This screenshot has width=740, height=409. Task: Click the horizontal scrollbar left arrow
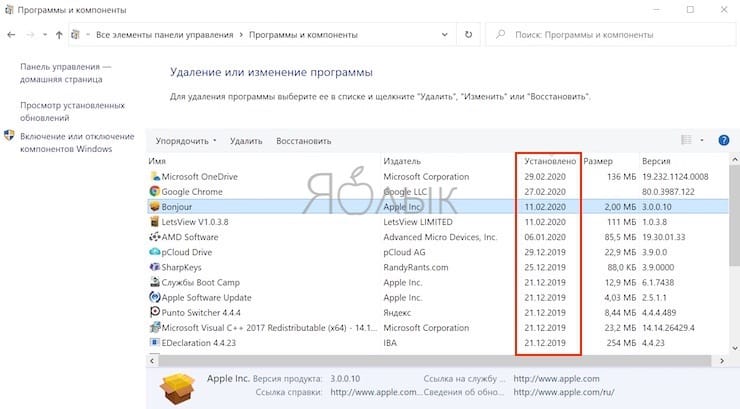pos(152,361)
